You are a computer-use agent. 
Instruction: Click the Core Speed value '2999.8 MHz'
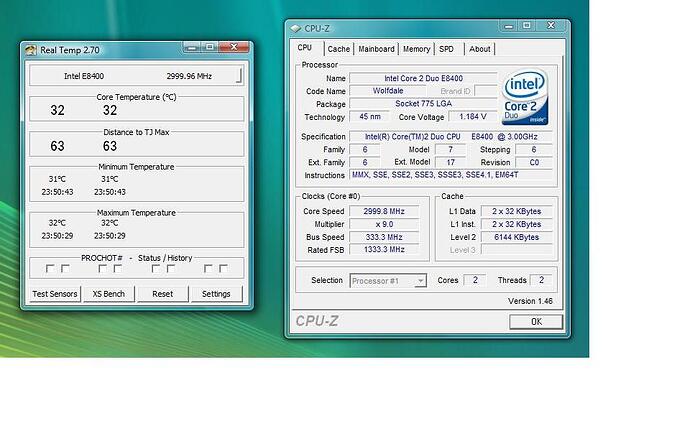384,211
